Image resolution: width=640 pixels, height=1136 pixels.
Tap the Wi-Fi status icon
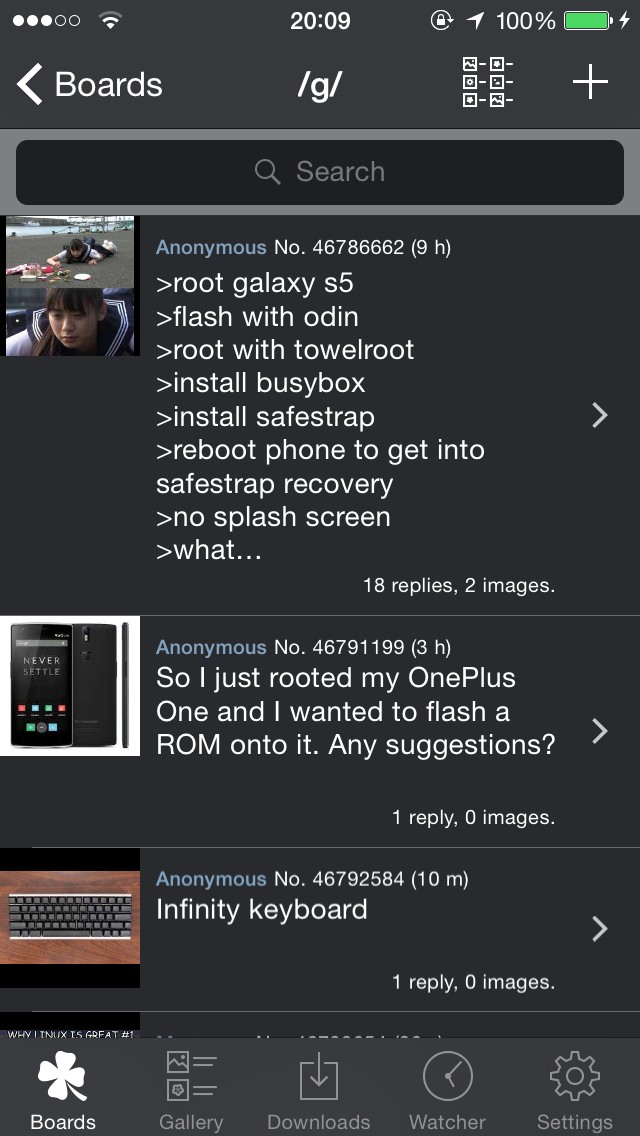coord(110,20)
